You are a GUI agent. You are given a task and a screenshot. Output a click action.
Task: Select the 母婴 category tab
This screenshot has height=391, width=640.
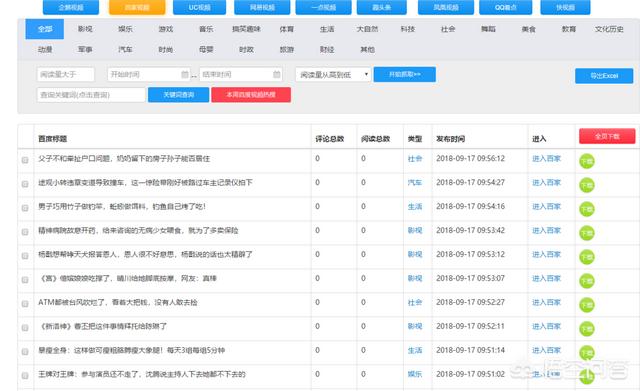pos(206,49)
